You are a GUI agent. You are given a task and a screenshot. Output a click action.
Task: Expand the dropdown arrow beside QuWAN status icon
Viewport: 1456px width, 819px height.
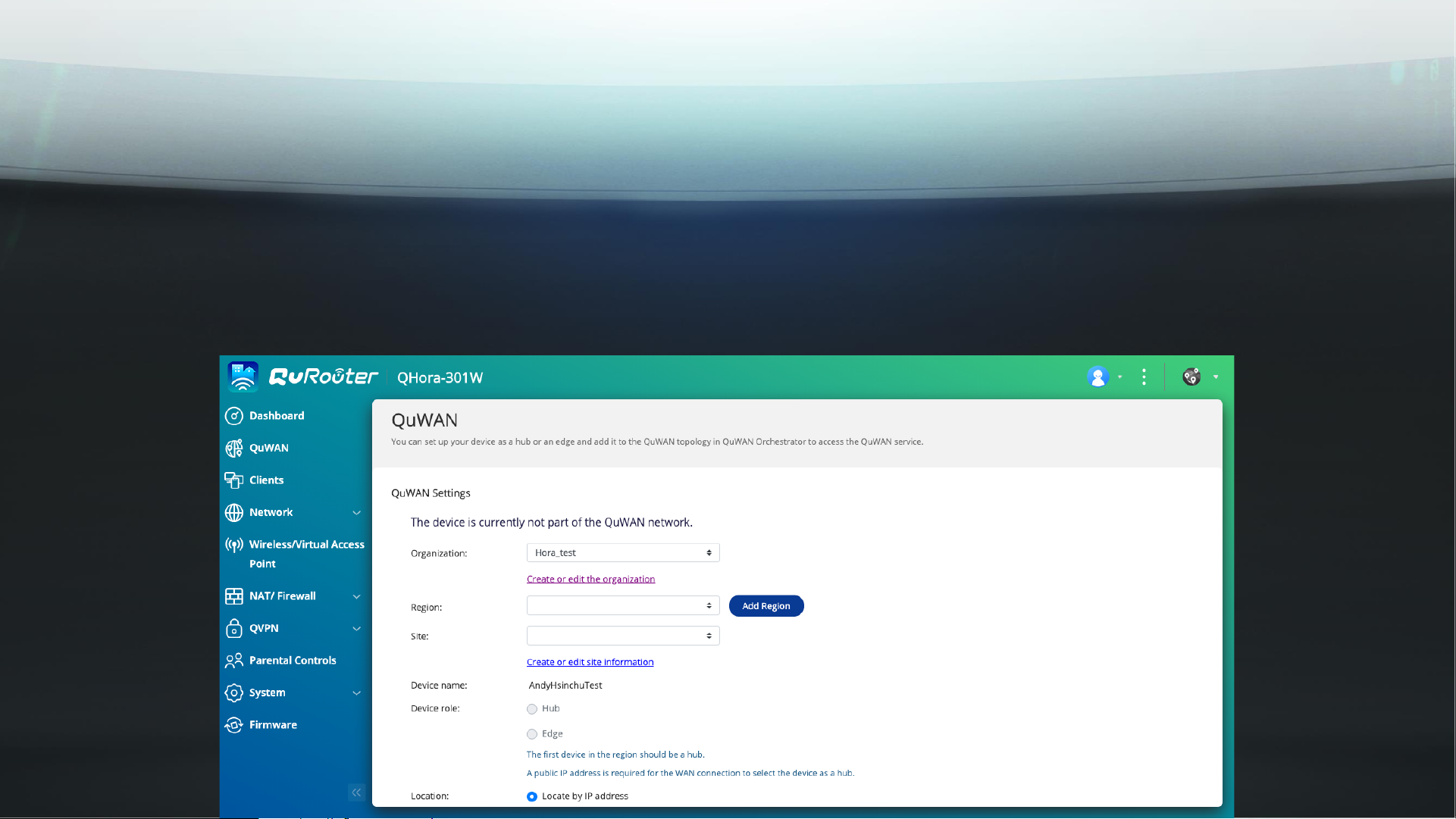1216,377
